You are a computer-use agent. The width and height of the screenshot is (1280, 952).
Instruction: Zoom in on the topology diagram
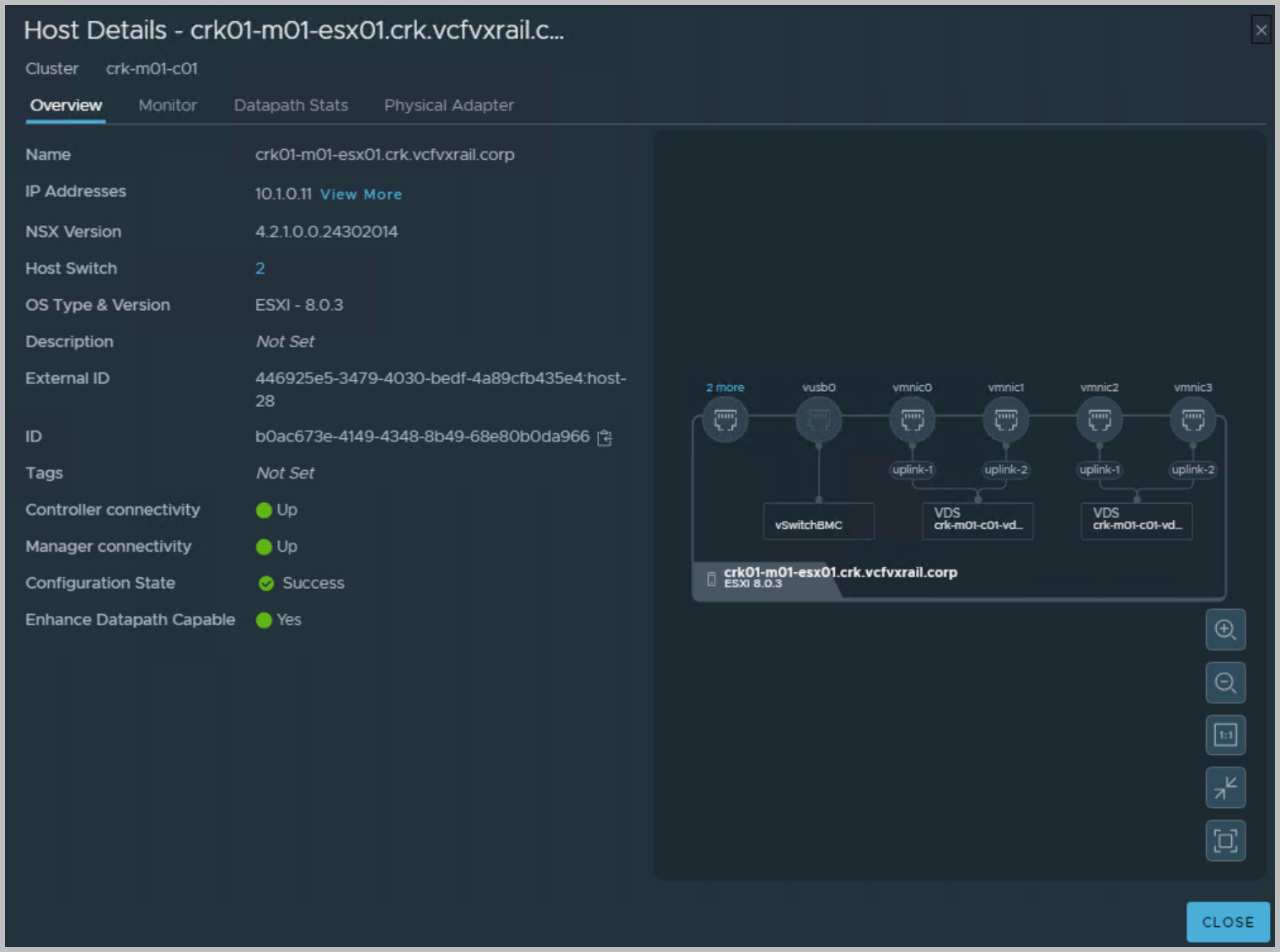point(1225,629)
